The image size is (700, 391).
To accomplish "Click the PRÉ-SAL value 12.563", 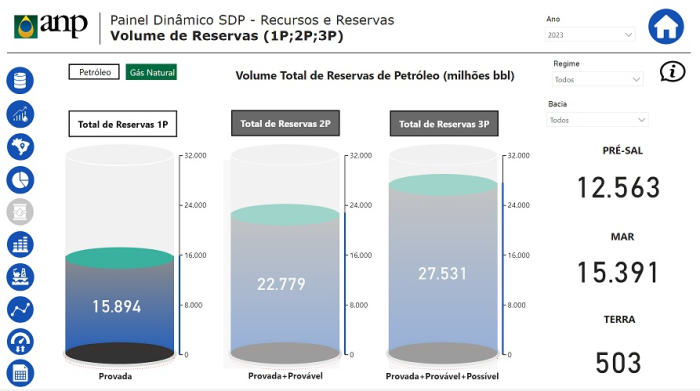I will pyautogui.click(x=619, y=187).
